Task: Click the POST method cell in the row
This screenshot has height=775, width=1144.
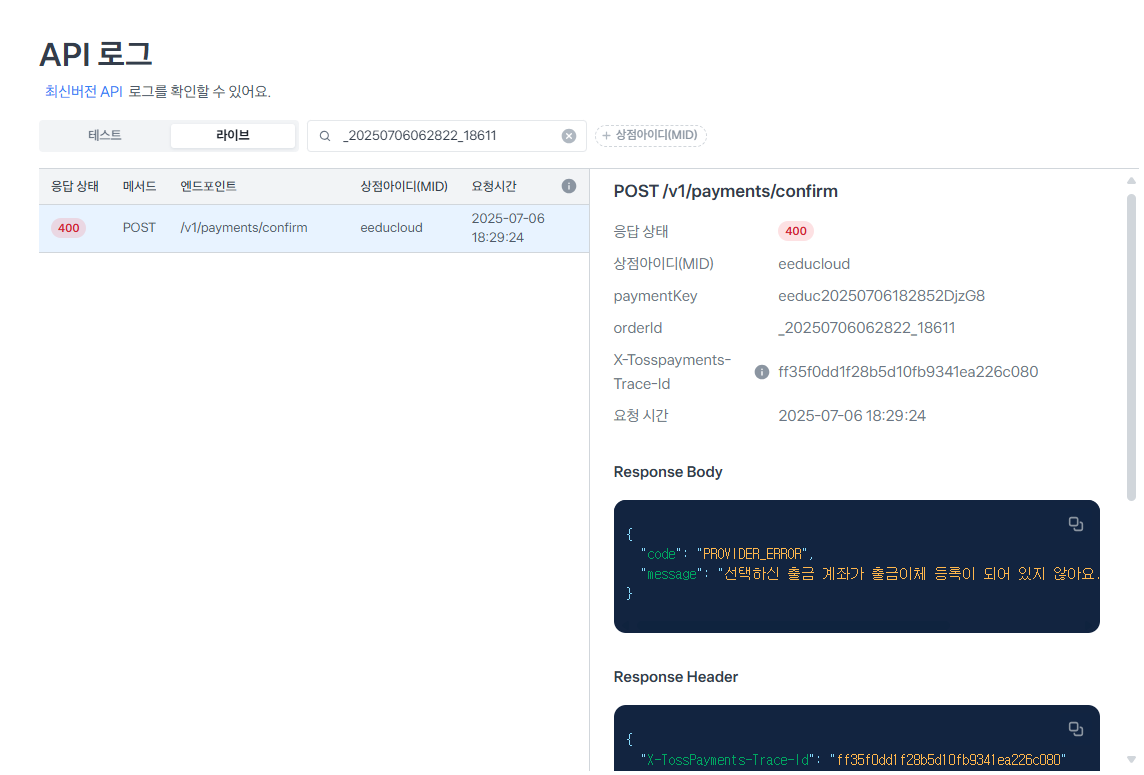Action: (x=139, y=228)
